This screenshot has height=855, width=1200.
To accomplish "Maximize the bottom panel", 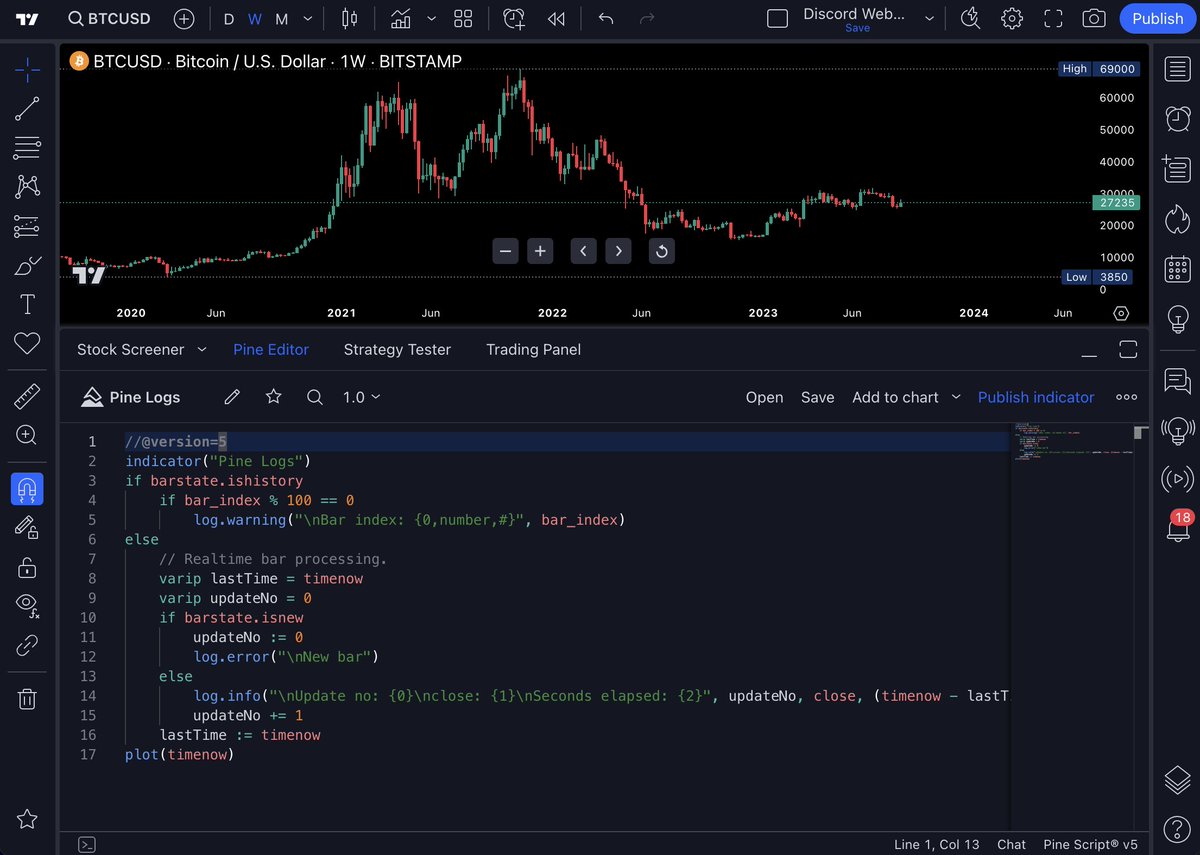I will (1129, 349).
